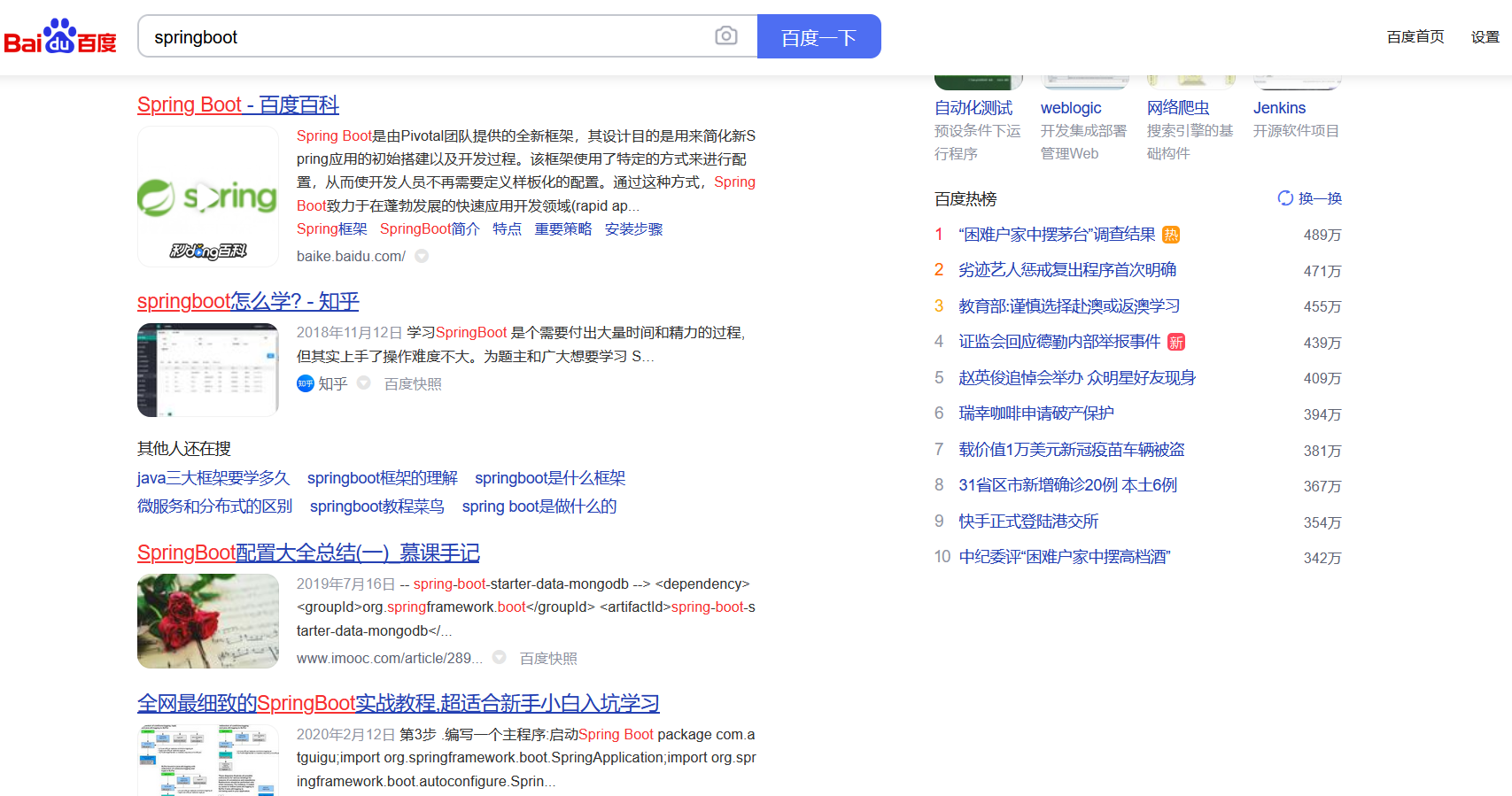
Task: Click the 热 badge on first hot item
Action: tap(1171, 235)
